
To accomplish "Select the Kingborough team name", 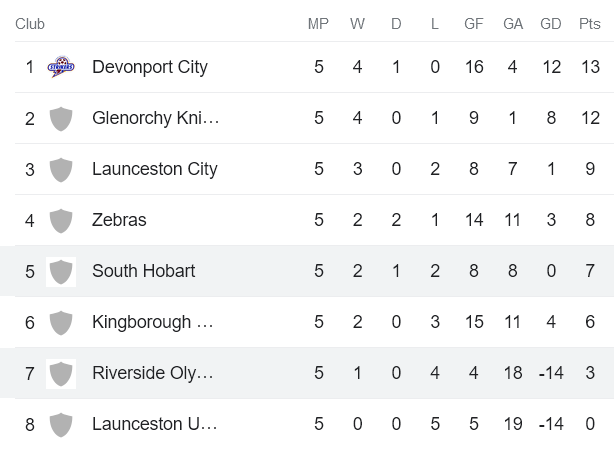I will [x=152, y=322].
